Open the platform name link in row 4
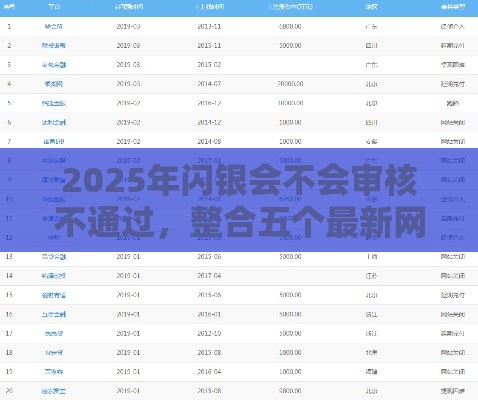The width and height of the screenshot is (478, 400). (54, 84)
